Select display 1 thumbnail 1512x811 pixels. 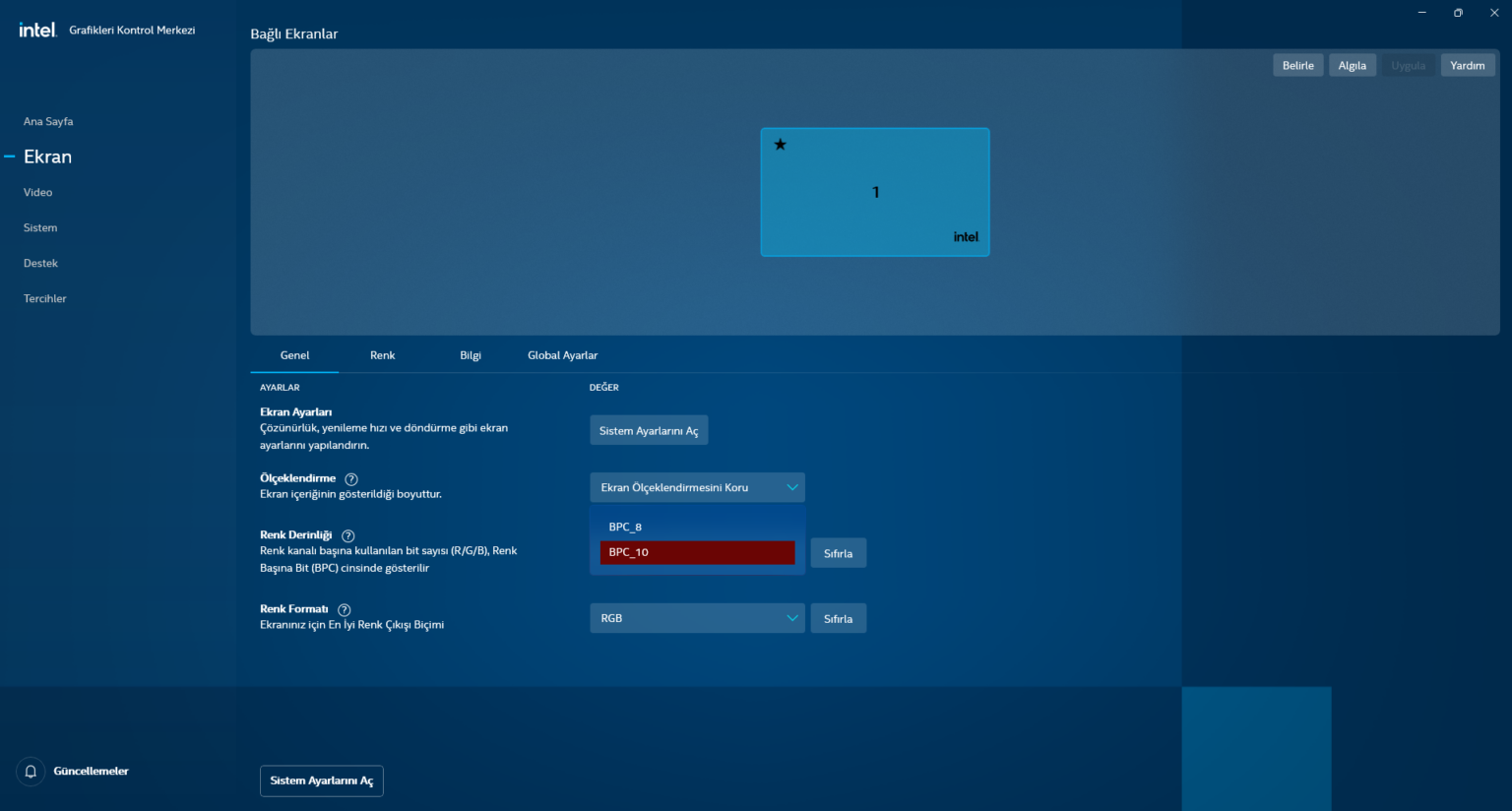click(x=874, y=193)
